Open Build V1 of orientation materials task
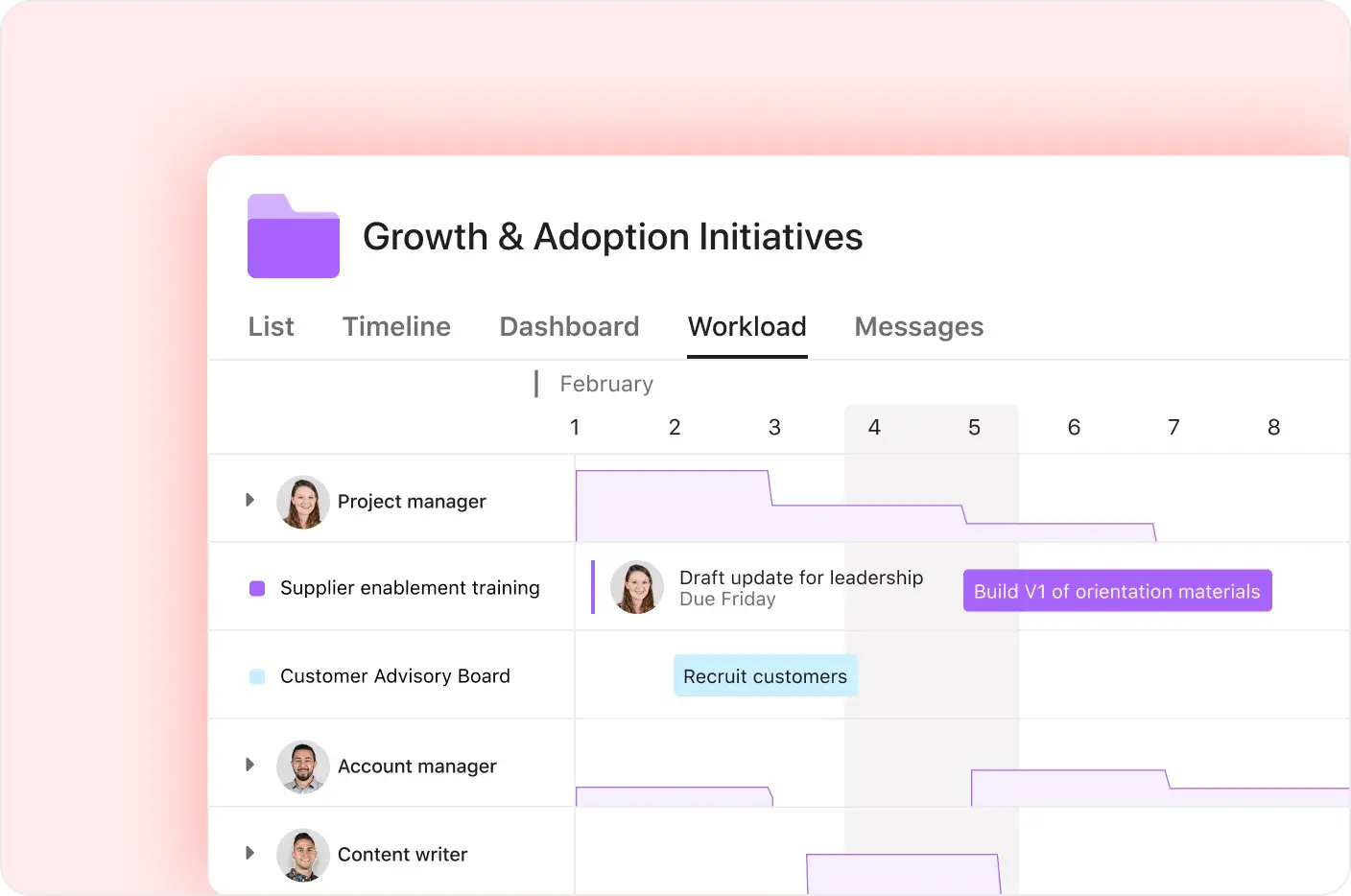1351x896 pixels. [1118, 591]
